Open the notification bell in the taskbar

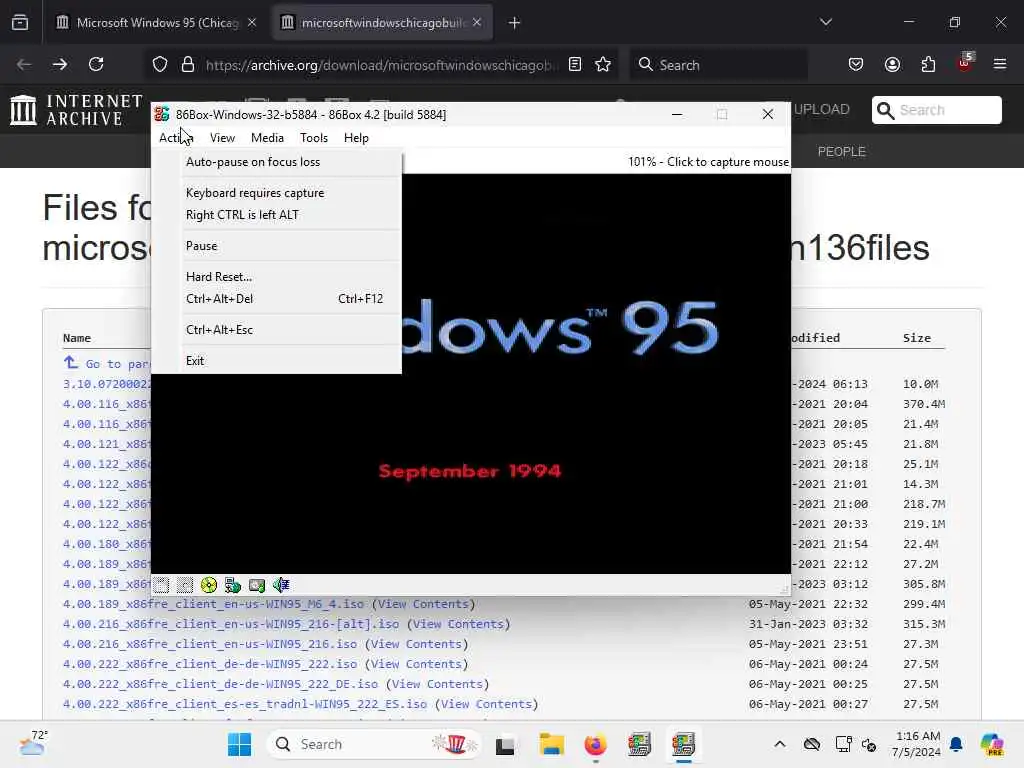click(956, 744)
